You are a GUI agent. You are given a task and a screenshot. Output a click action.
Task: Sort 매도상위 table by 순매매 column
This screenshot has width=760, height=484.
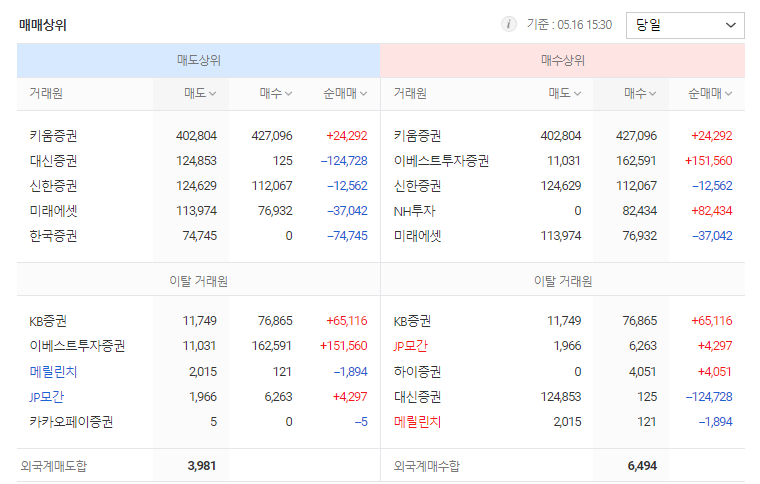[x=345, y=93]
